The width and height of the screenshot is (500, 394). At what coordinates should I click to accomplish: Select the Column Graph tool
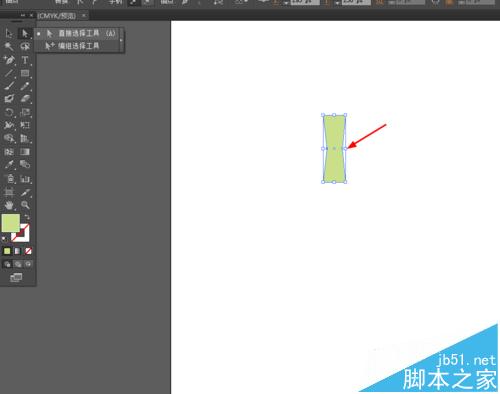25,179
